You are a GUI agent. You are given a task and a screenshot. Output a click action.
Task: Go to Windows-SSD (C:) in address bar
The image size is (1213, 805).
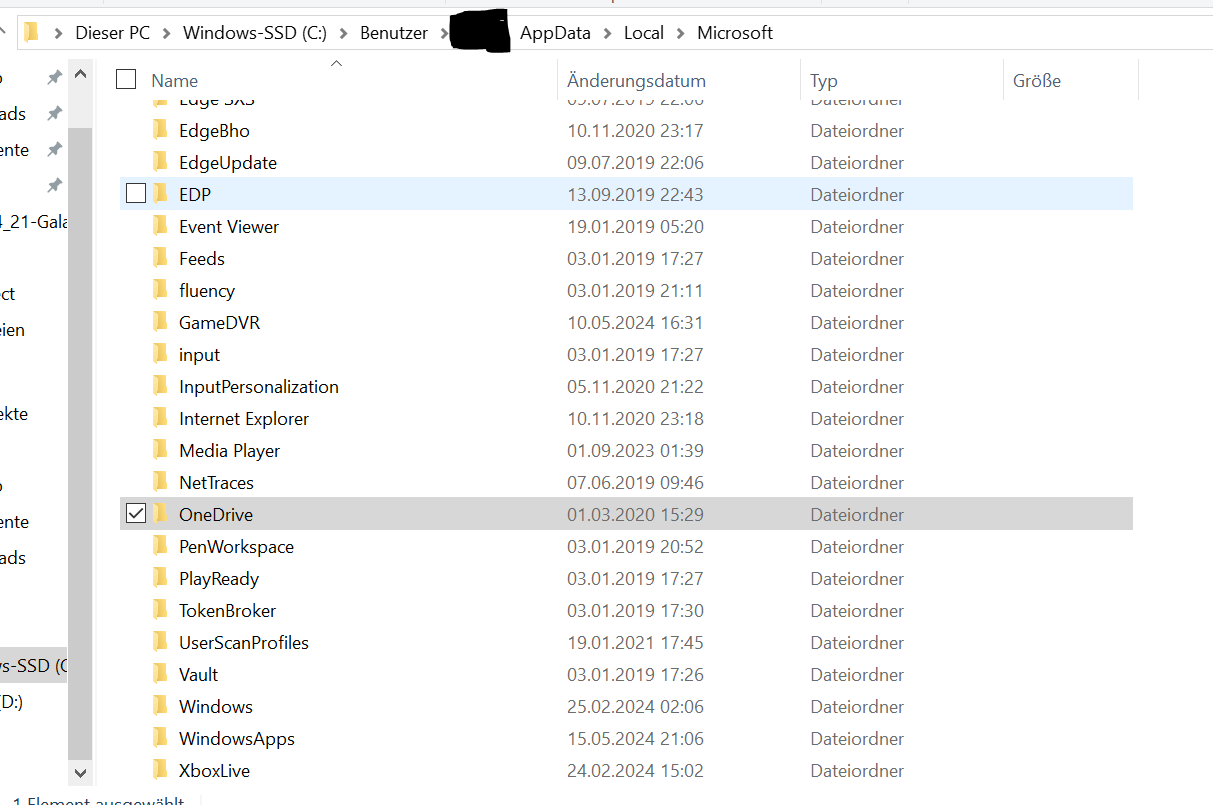255,33
